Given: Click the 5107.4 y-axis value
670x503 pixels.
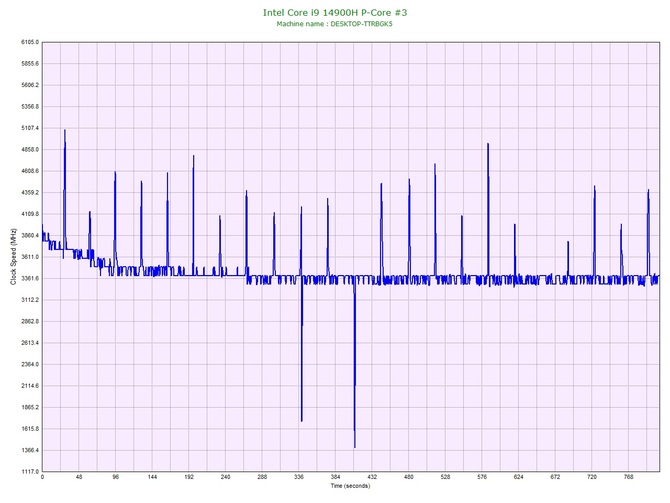Looking at the screenshot, I should point(30,128).
